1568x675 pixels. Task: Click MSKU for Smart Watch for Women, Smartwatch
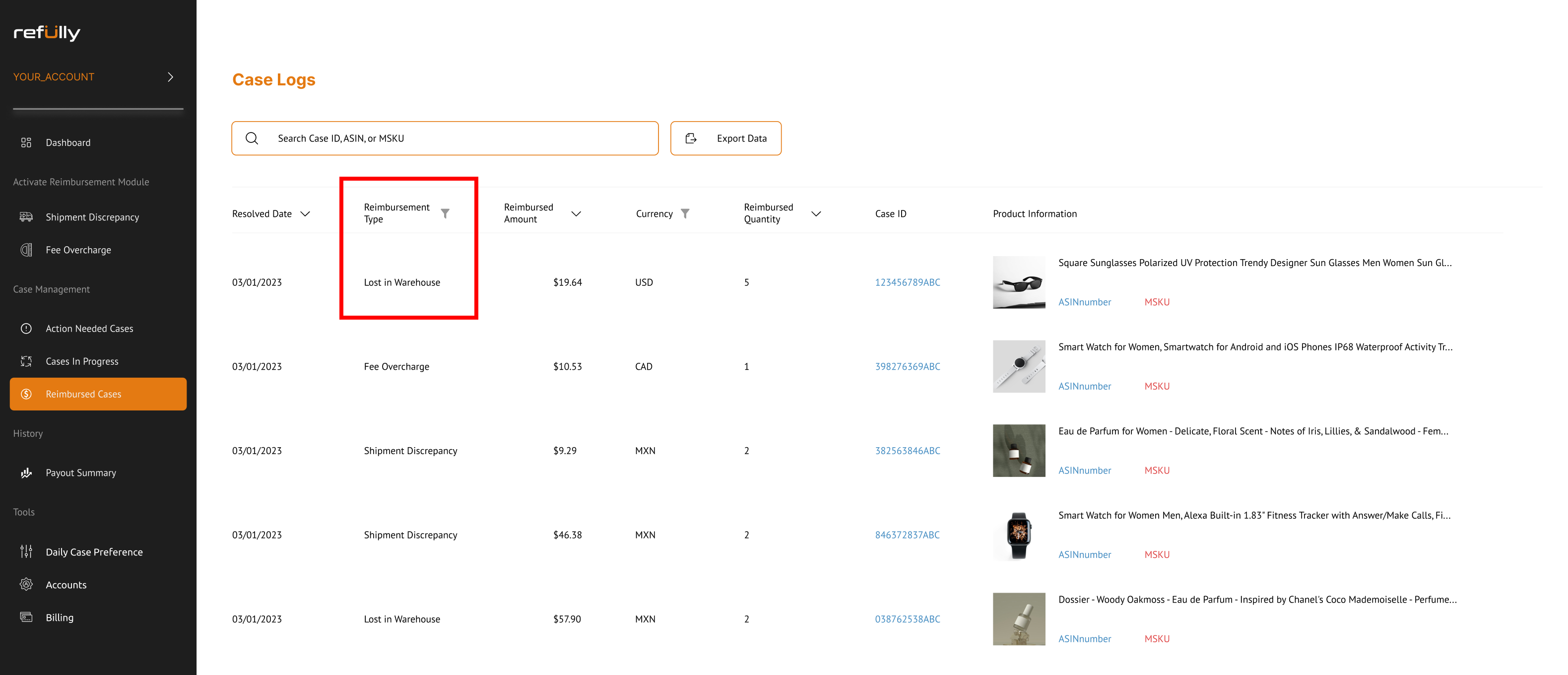point(1157,387)
